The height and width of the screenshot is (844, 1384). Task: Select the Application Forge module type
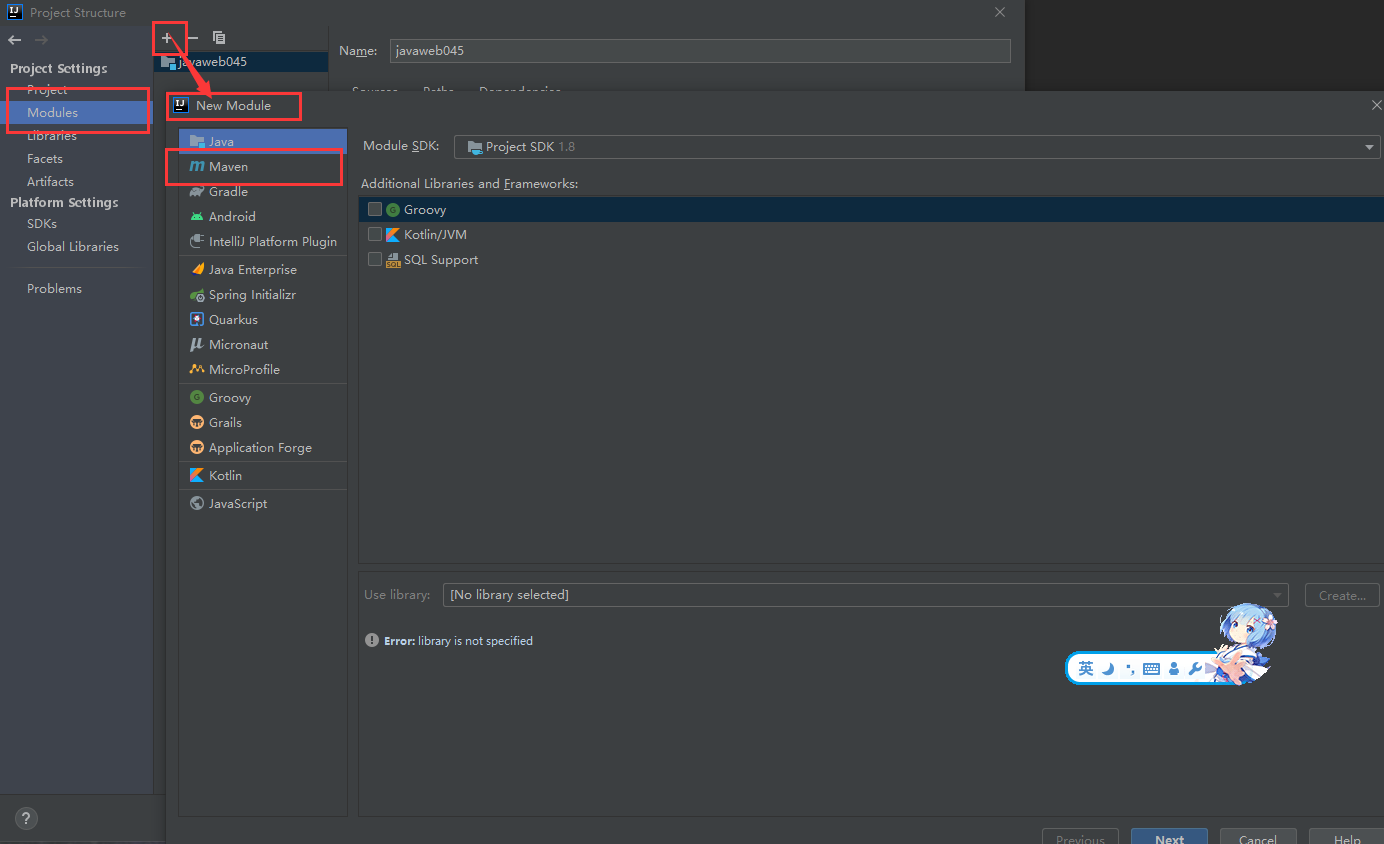tap(263, 447)
